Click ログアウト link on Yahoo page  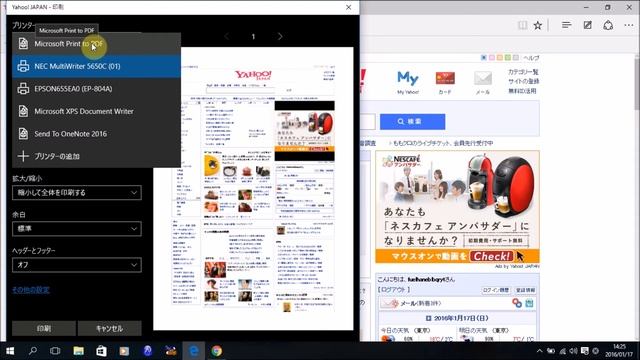pyautogui.click(x=393, y=289)
